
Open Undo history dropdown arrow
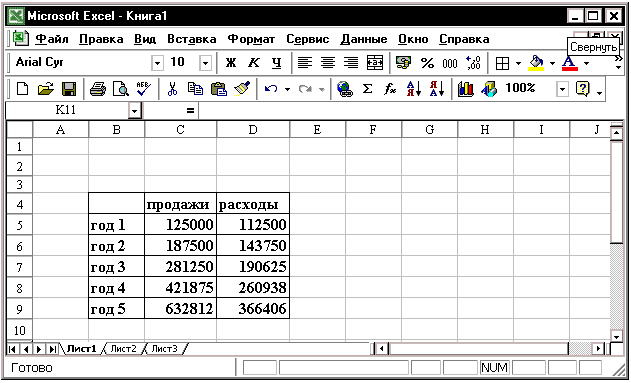coord(287,89)
